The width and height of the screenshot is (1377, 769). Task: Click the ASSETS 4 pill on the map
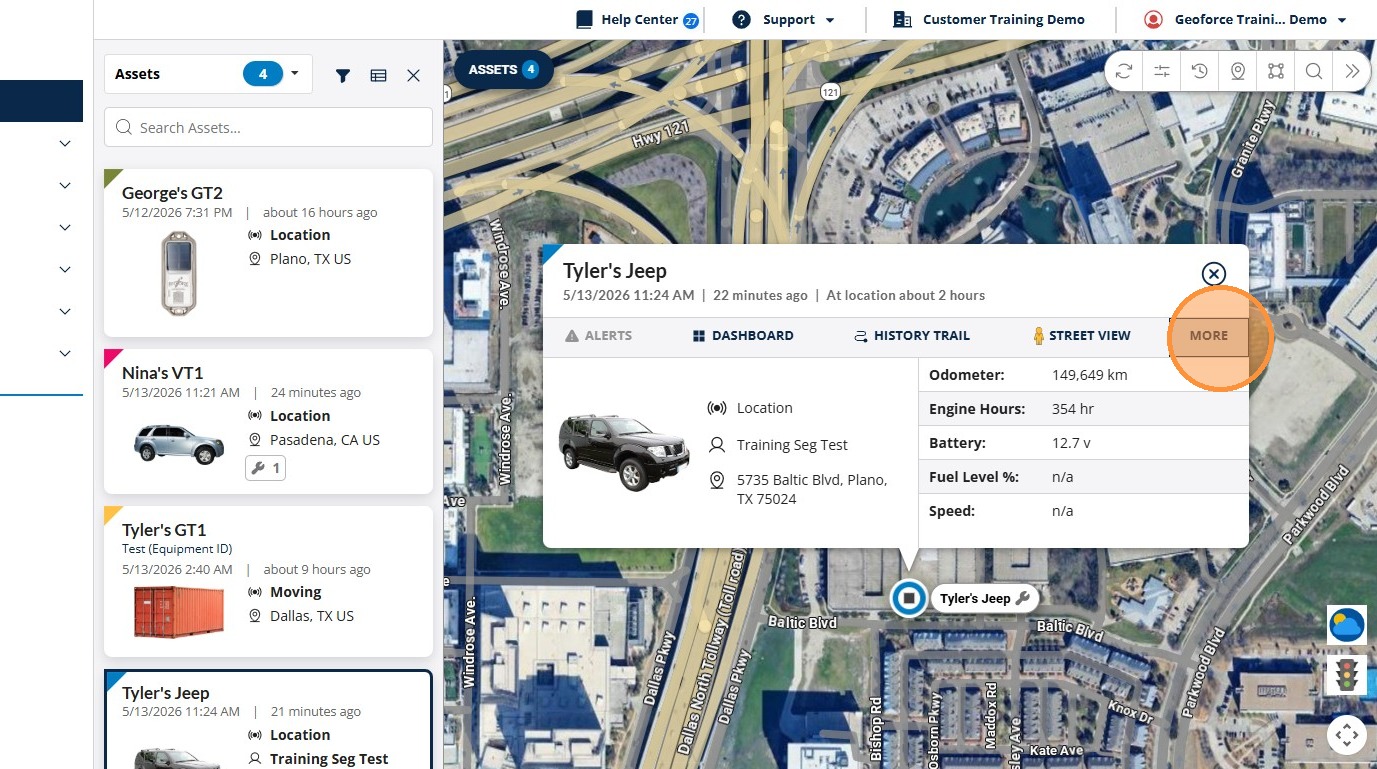click(x=504, y=70)
